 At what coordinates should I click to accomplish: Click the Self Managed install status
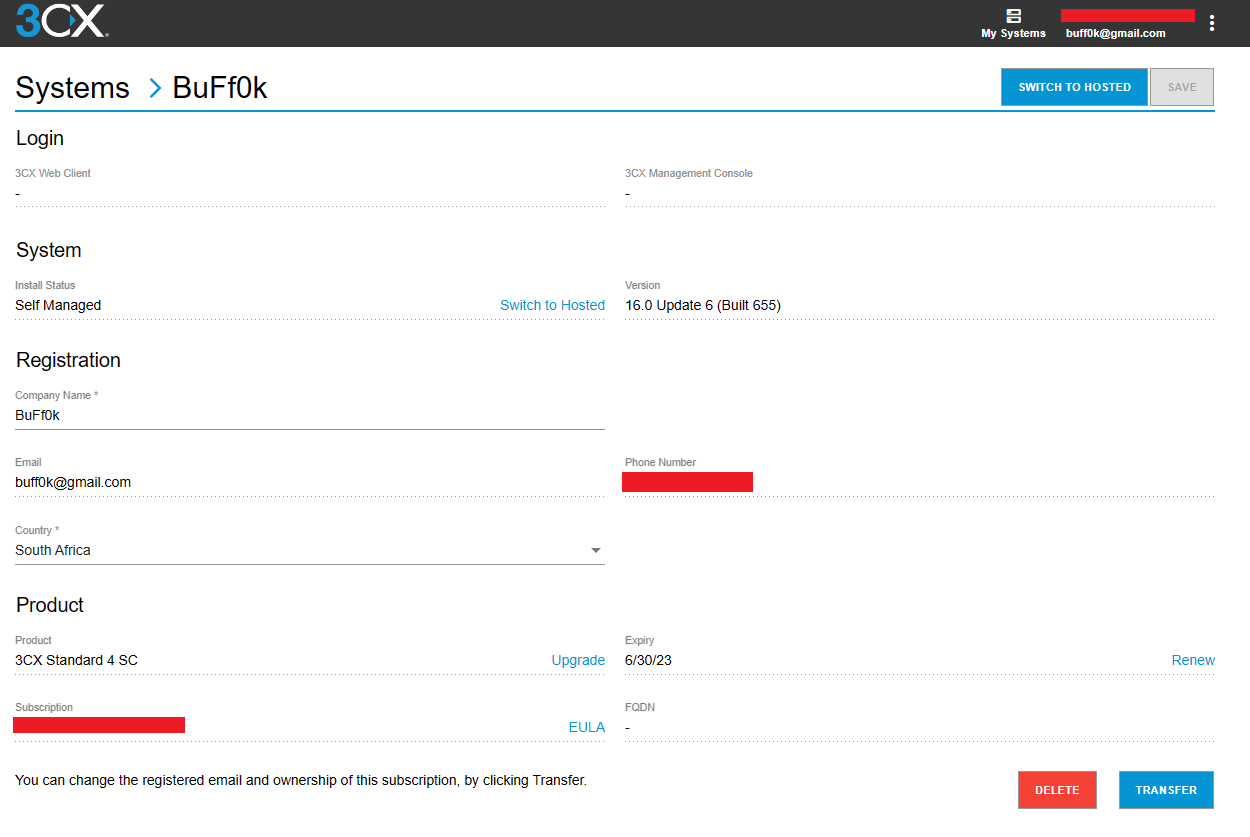pos(58,305)
